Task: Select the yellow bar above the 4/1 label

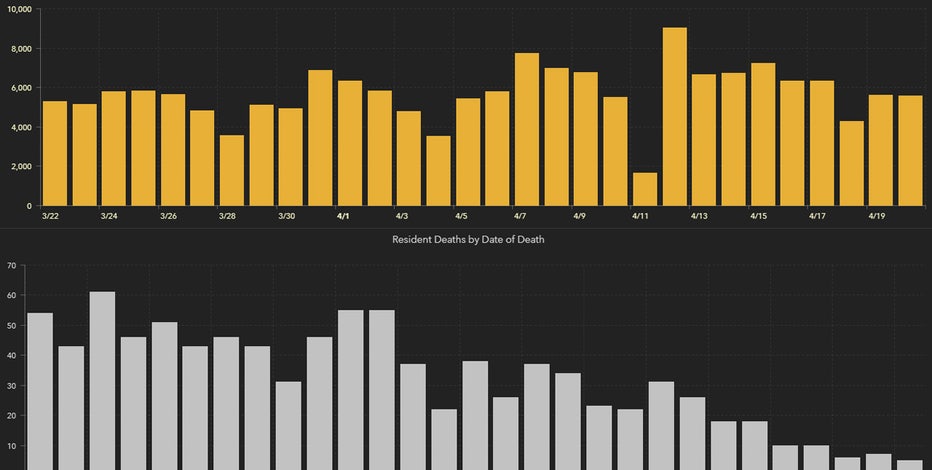Action: [350, 143]
